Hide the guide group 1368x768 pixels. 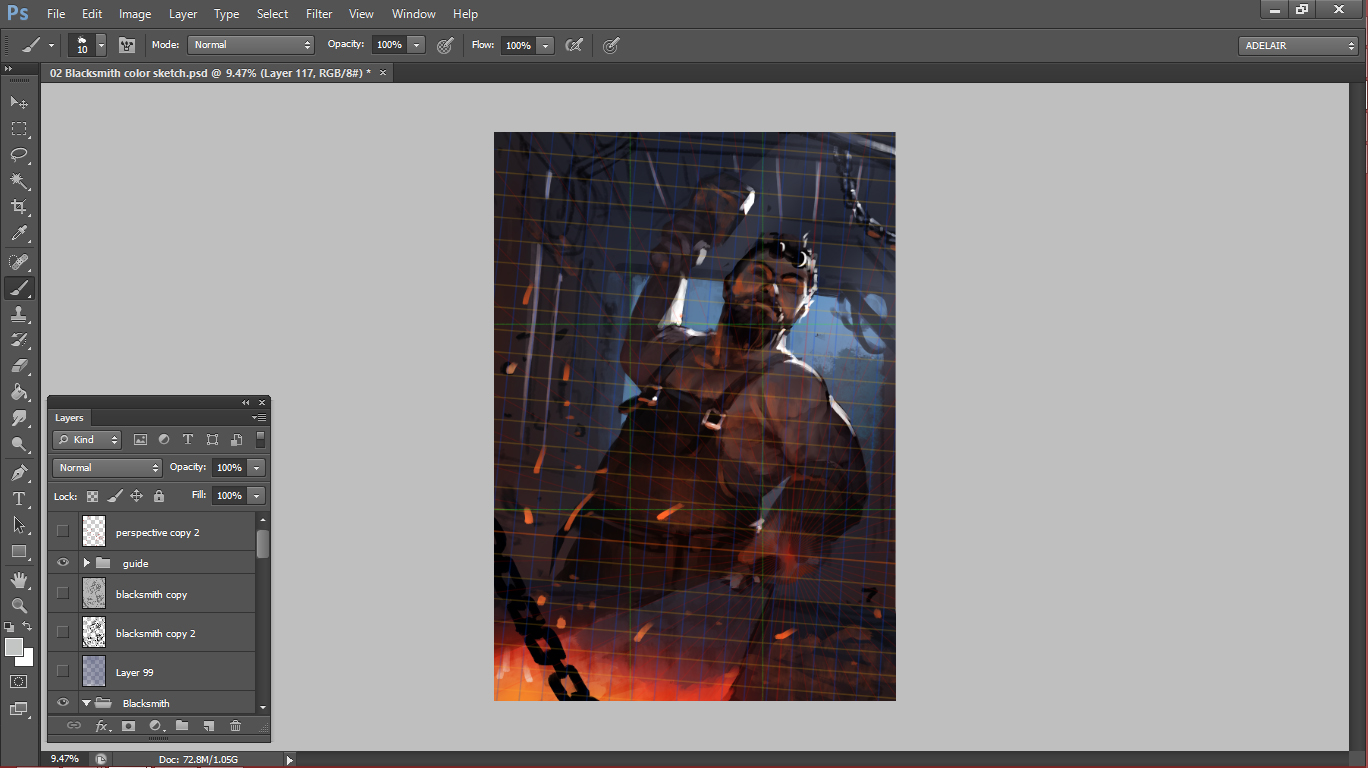point(63,563)
